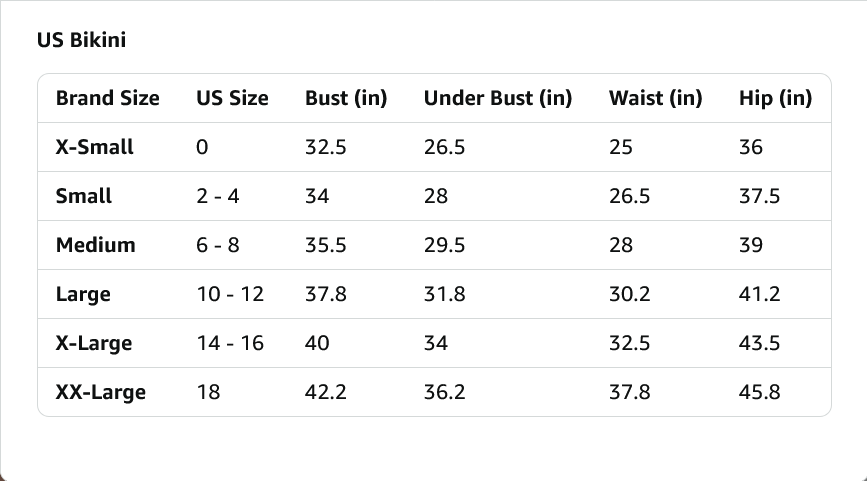This screenshot has width=867, height=481.
Task: Select the Medium row label
Action: pos(96,245)
